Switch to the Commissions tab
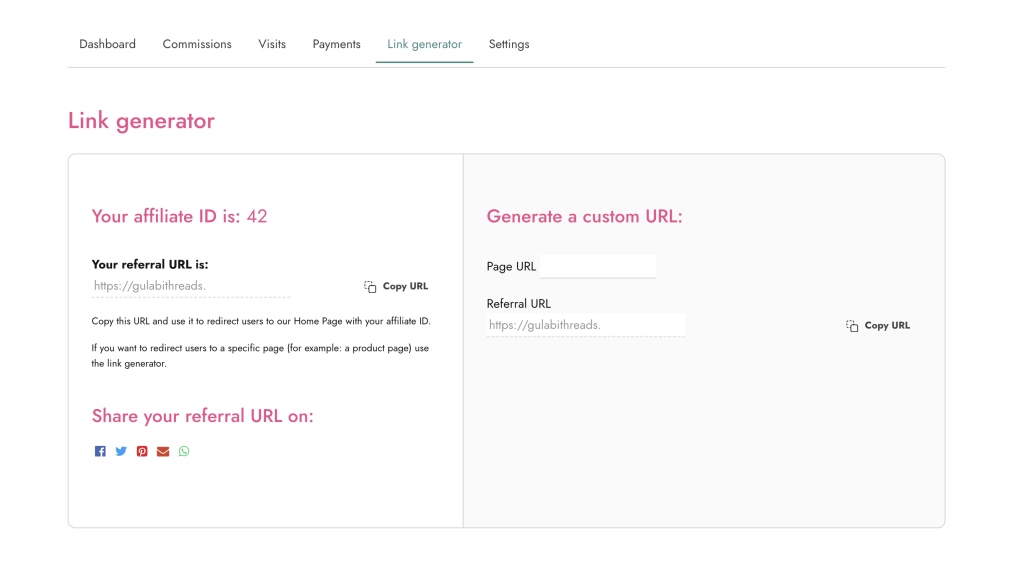 point(197,44)
